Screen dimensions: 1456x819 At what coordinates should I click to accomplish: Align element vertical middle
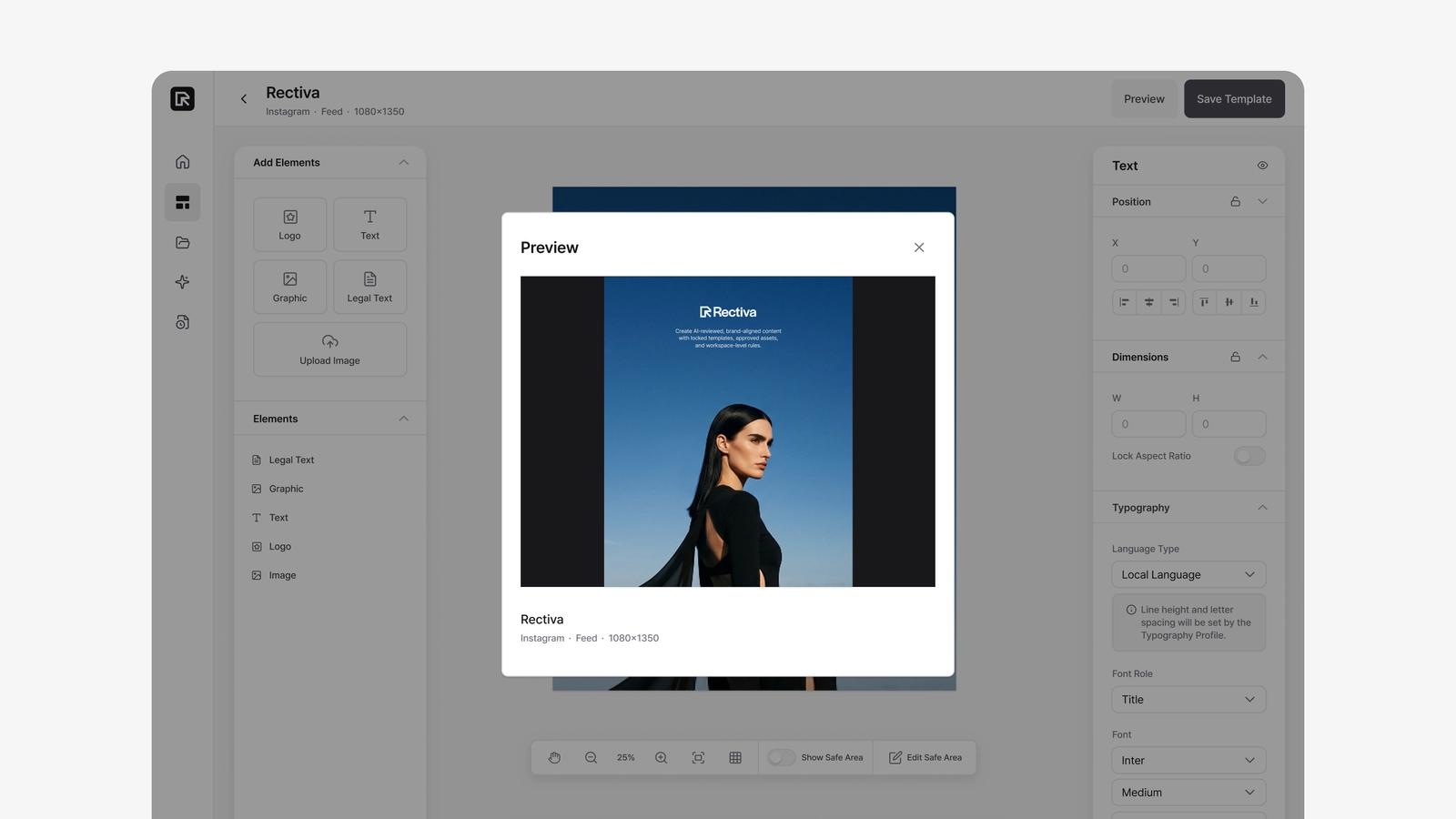1228,302
